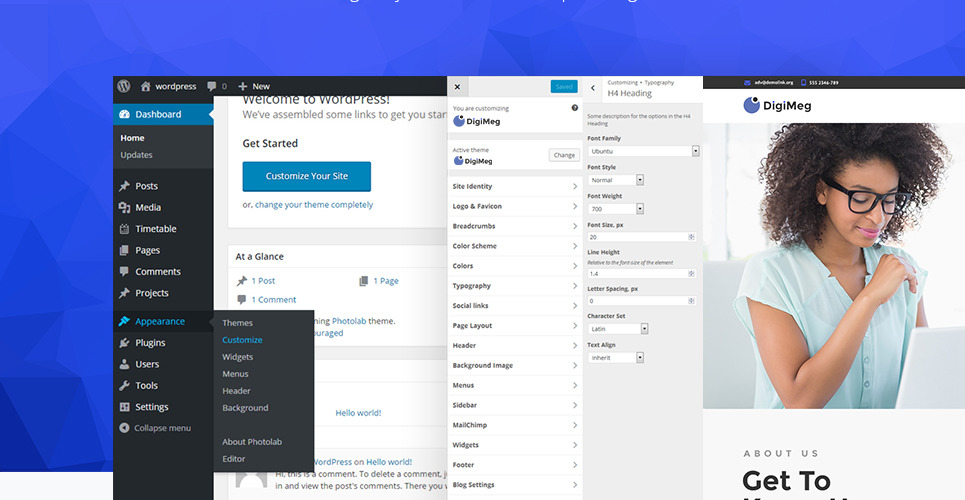Open the Font Family Ubuntu dropdown
Viewport: 965px width, 500px height.
pyautogui.click(x=643, y=151)
